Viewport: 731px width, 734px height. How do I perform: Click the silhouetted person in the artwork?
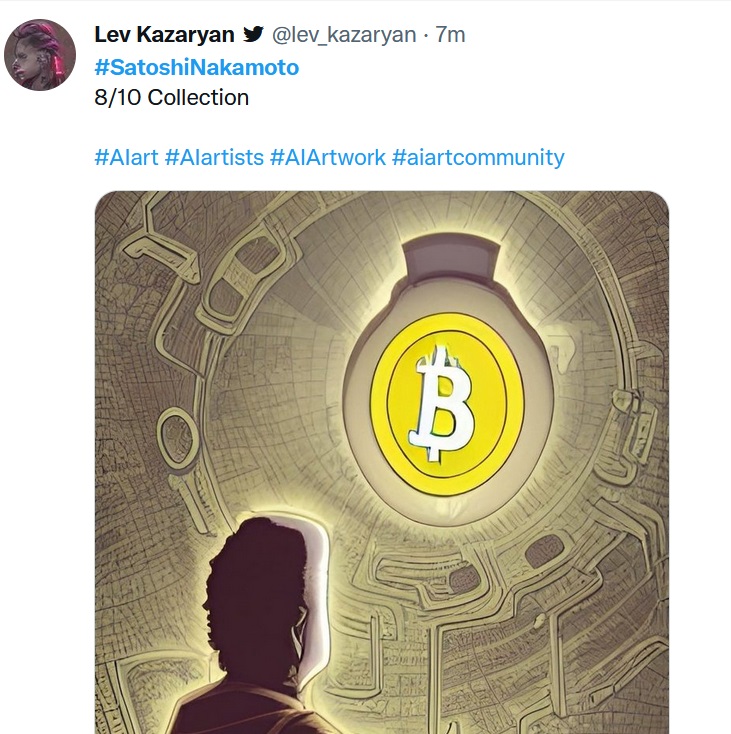click(255, 627)
